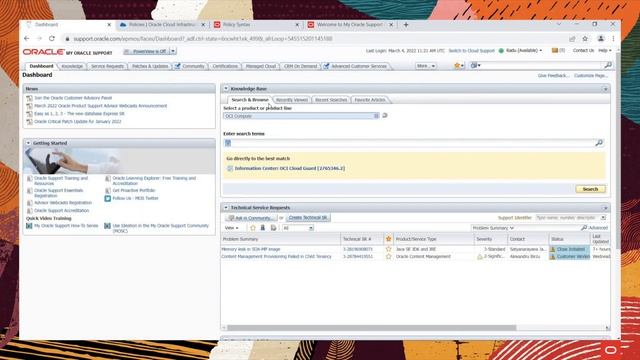Screen dimensions: 640x360
Task: Click the Create Technical SR button
Action: tap(308, 218)
